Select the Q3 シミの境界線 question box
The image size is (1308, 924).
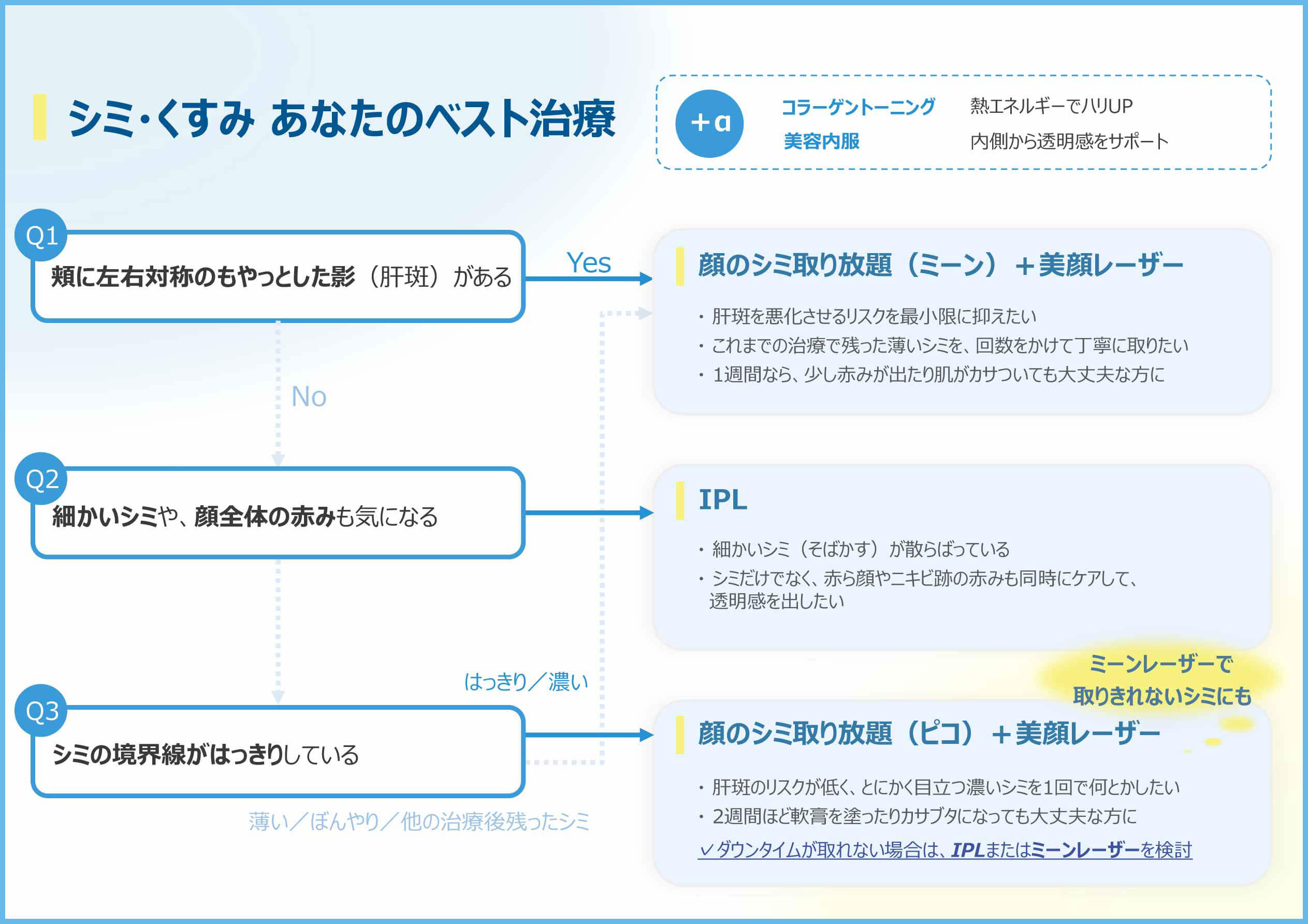278,753
